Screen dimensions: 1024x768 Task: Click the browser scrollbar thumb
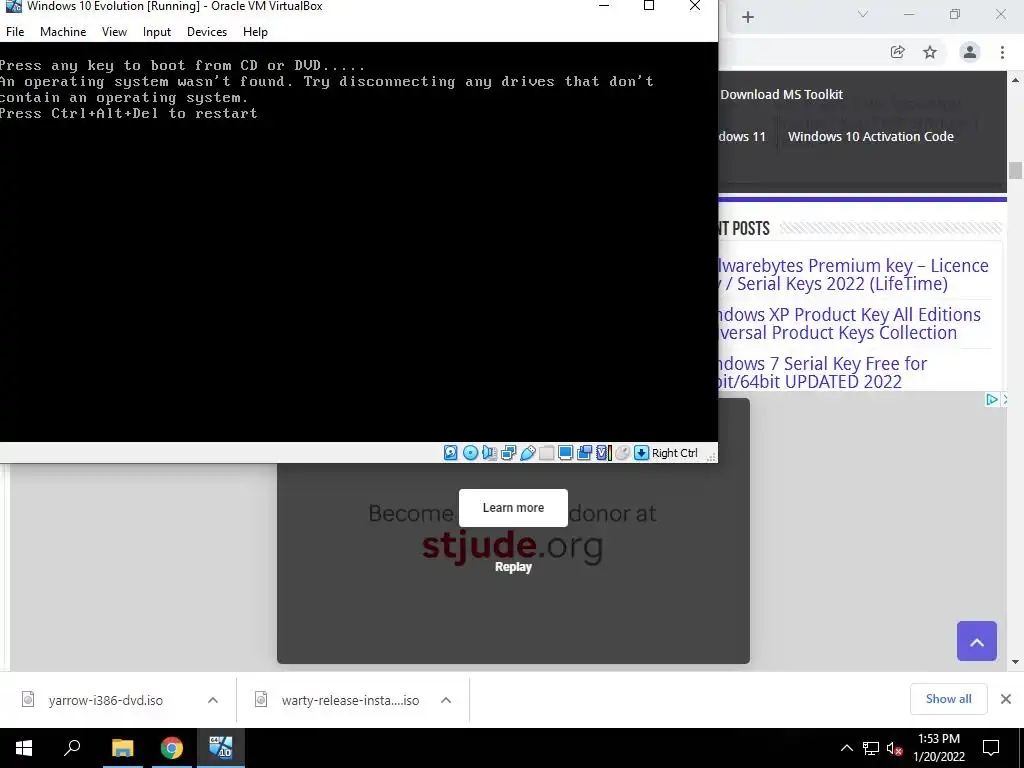point(1015,170)
